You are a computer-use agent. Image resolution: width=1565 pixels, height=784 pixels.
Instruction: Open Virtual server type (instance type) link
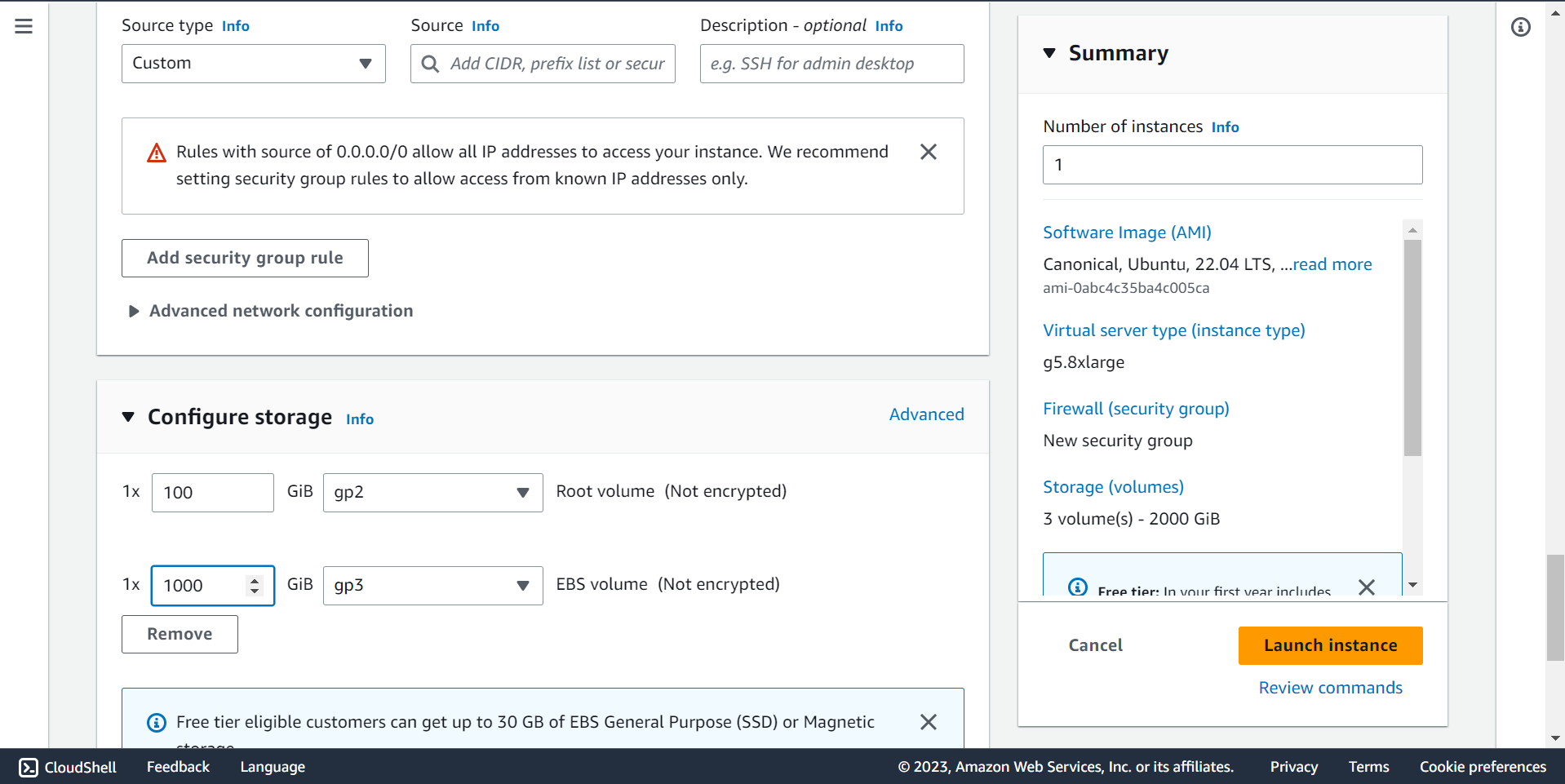tap(1173, 330)
